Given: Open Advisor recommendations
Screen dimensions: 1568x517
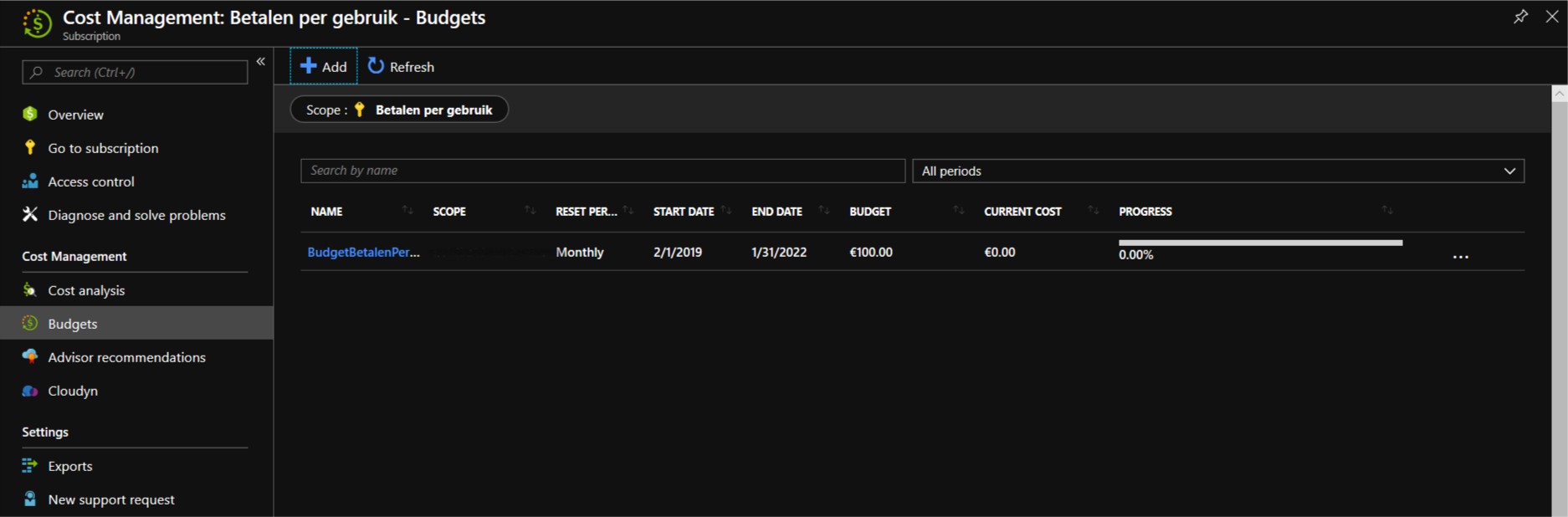Looking at the screenshot, I should [126, 357].
